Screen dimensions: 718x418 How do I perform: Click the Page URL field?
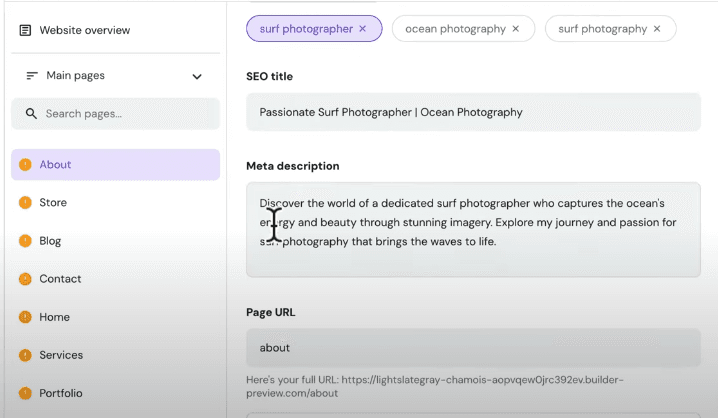[473, 347]
